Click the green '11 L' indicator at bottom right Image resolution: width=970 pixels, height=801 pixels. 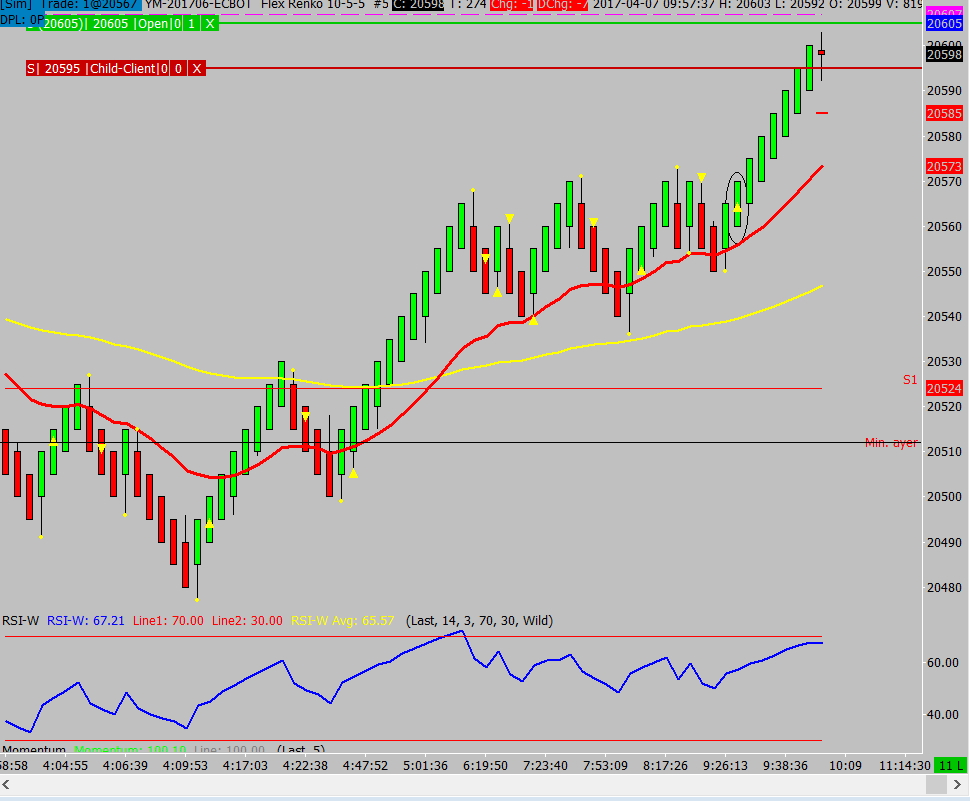pyautogui.click(x=951, y=766)
